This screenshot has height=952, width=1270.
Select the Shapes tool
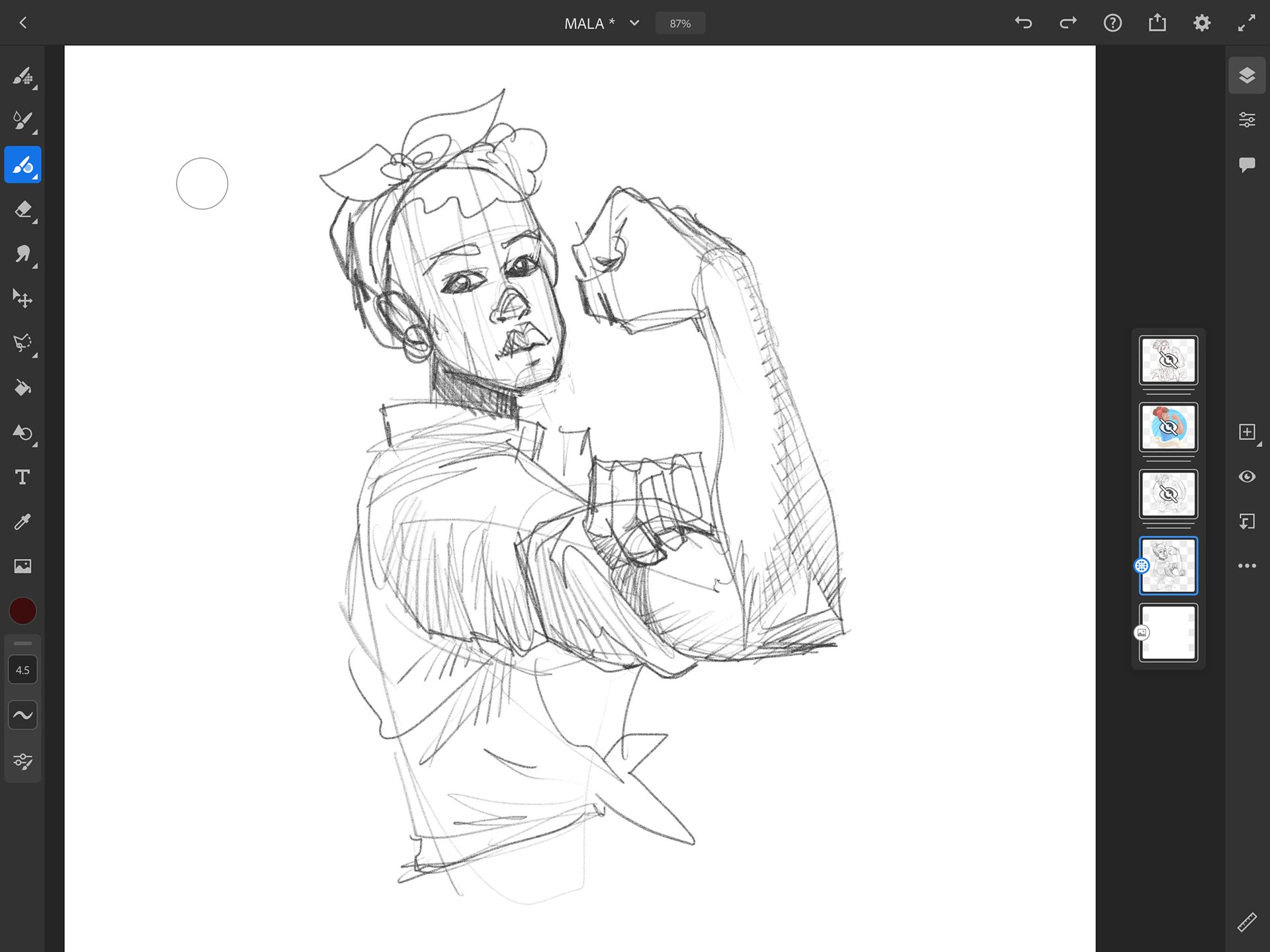tap(22, 433)
